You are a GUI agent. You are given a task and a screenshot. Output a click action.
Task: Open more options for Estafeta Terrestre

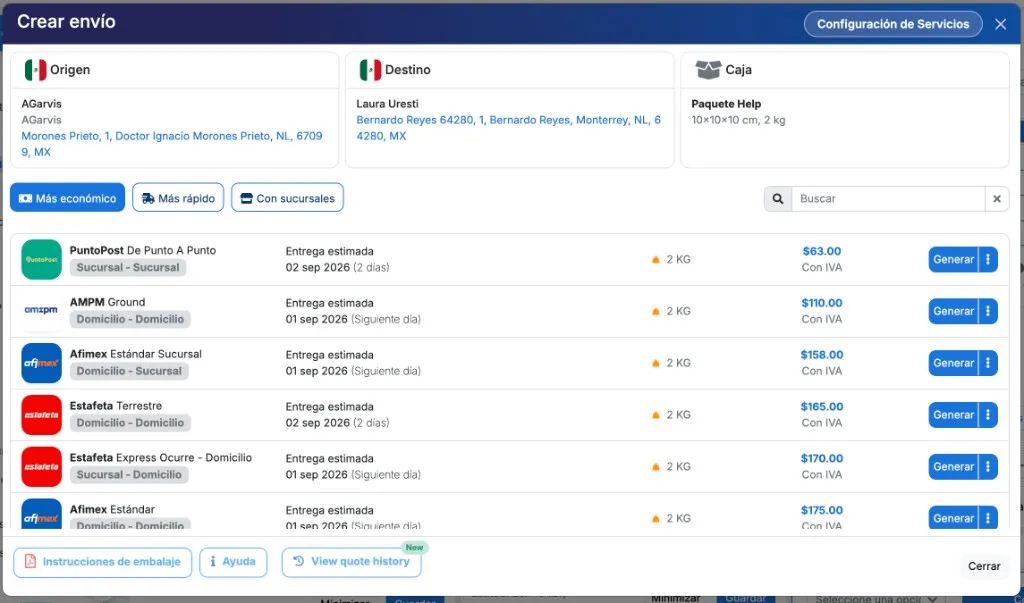click(x=988, y=415)
